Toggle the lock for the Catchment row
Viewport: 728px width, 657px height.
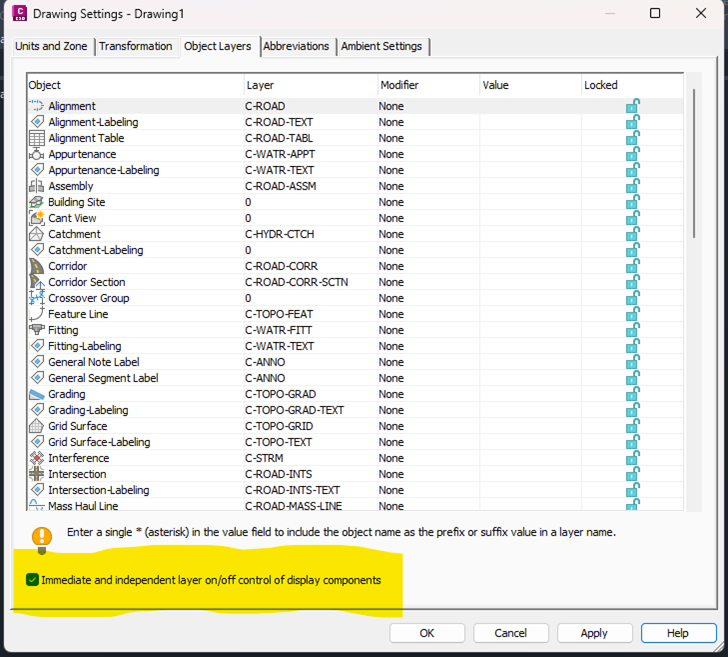click(x=632, y=234)
